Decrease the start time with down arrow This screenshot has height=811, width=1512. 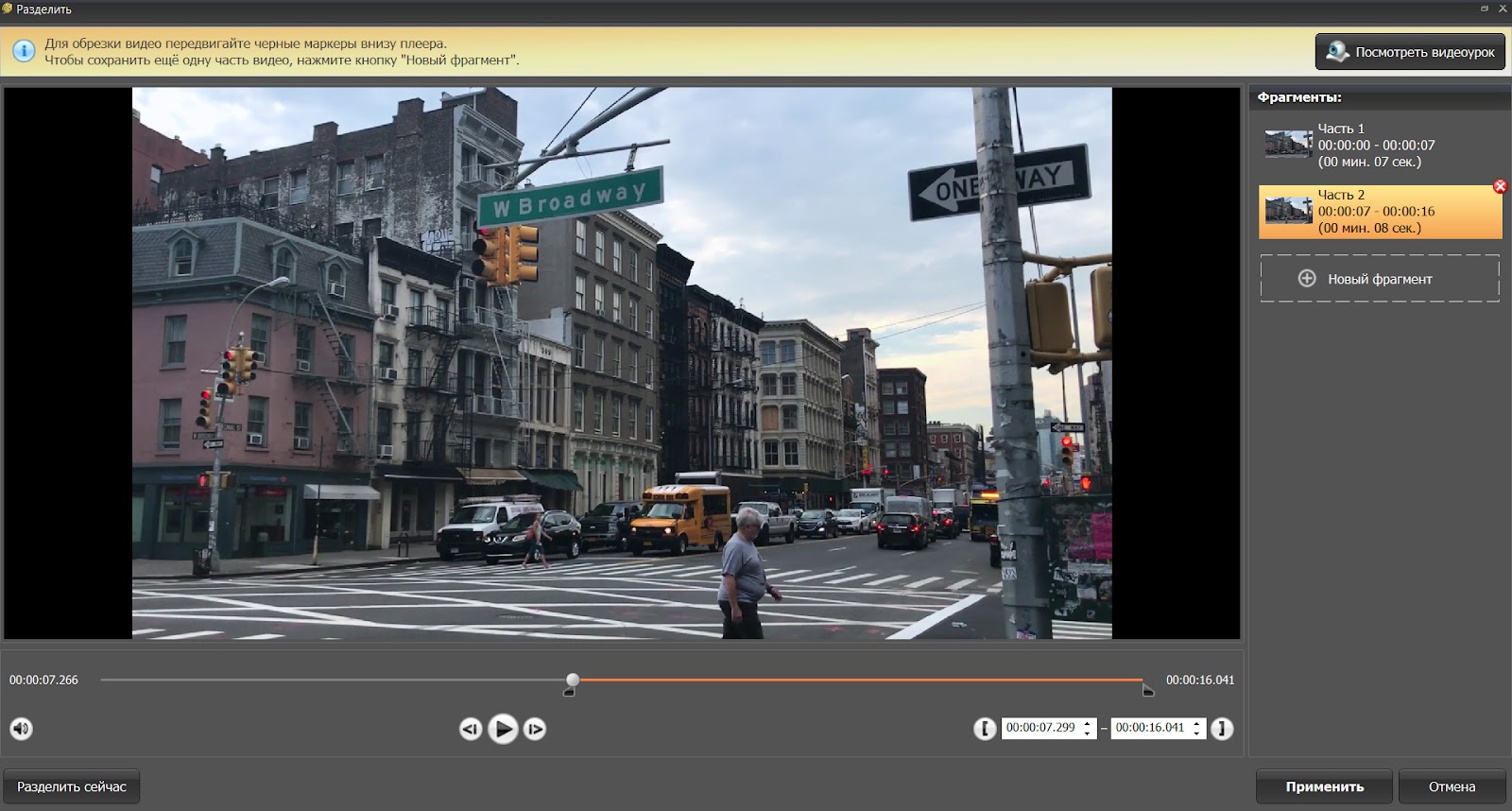click(1088, 733)
